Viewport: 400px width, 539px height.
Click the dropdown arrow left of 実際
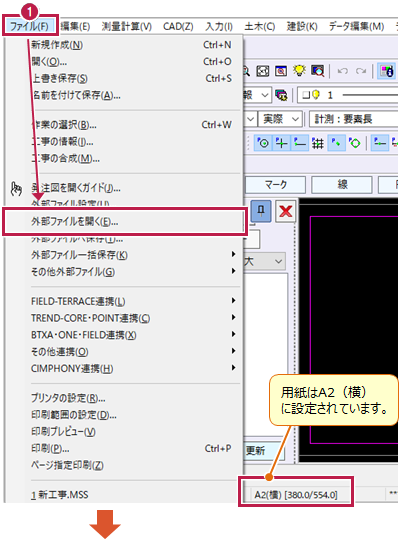point(251,119)
